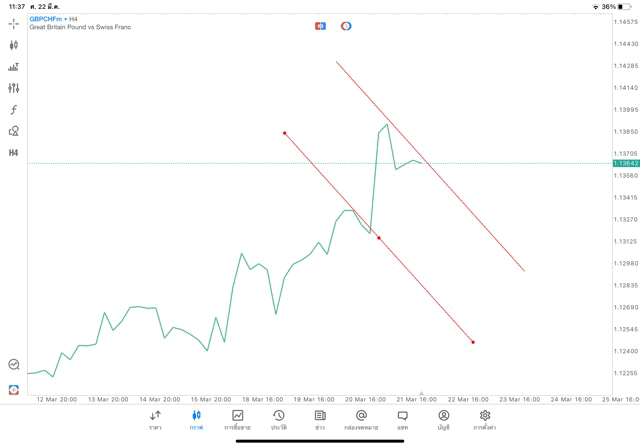Open the drawing objects shapes tool
640x447 pixels.
(14, 131)
